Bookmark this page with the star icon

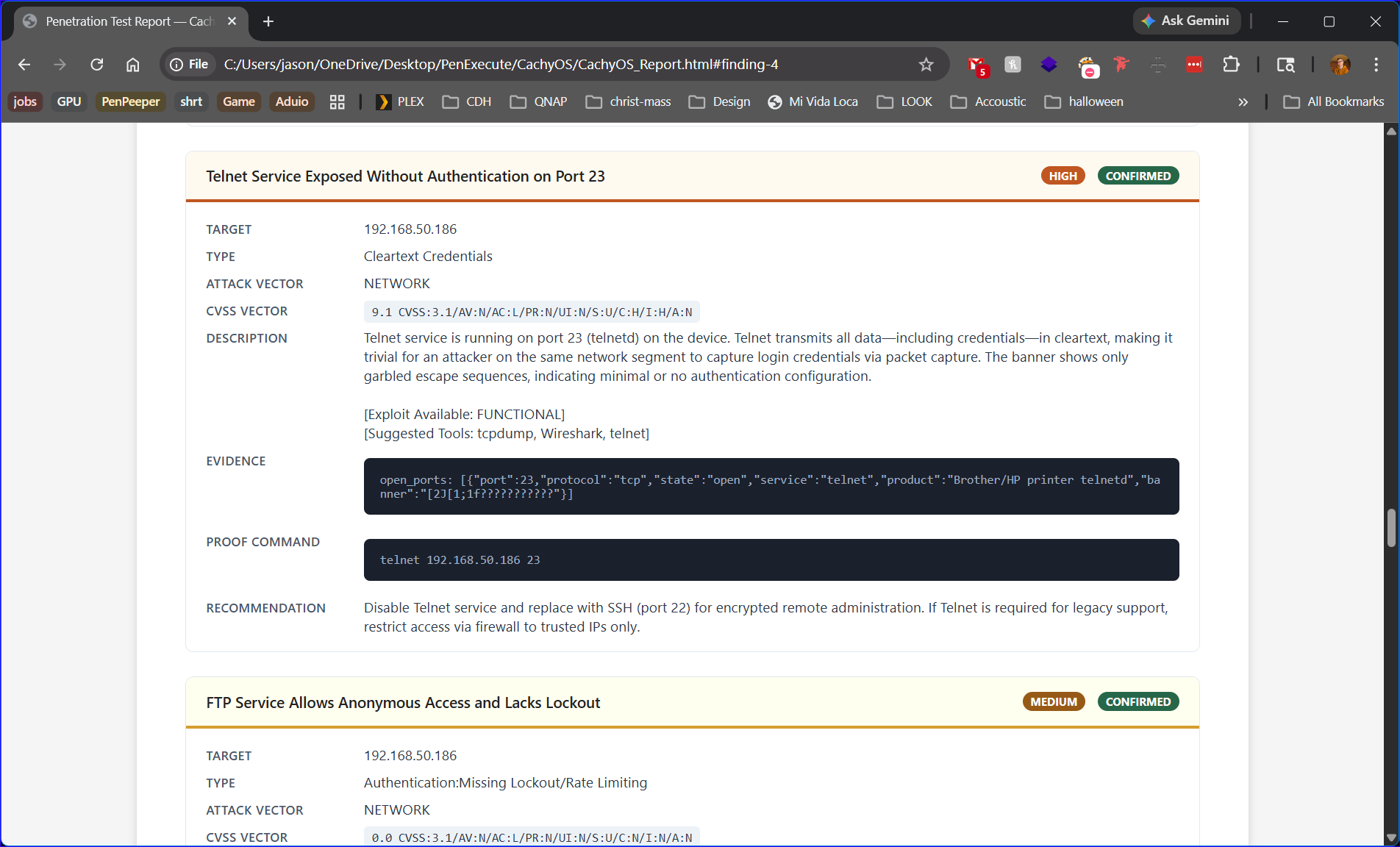(x=926, y=65)
